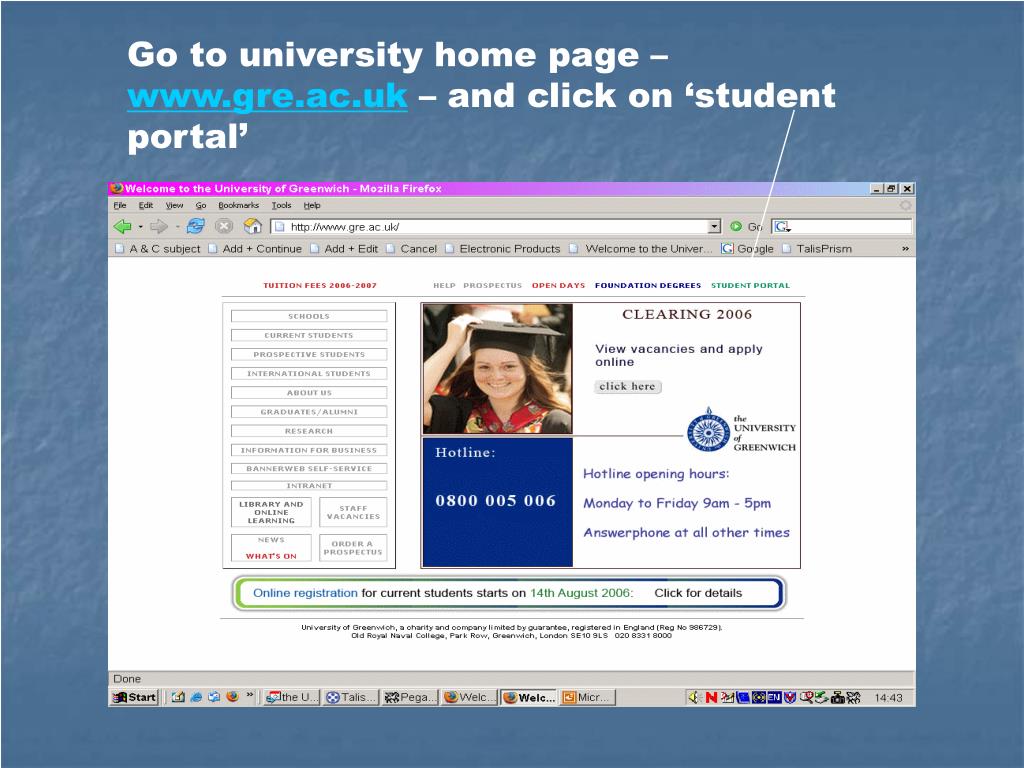Open the Google bookmark on bookmarks toolbar

[x=747, y=249]
